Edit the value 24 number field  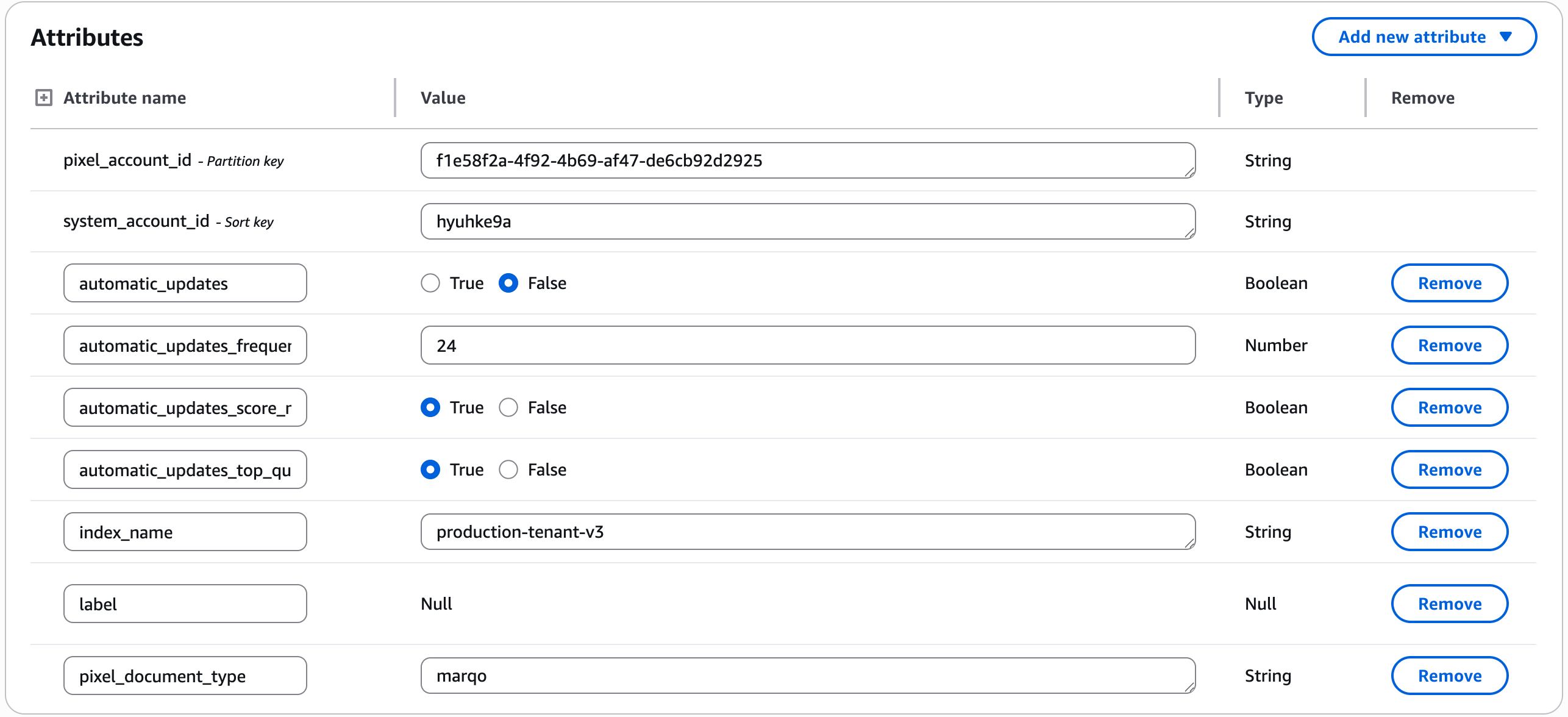[x=807, y=346]
